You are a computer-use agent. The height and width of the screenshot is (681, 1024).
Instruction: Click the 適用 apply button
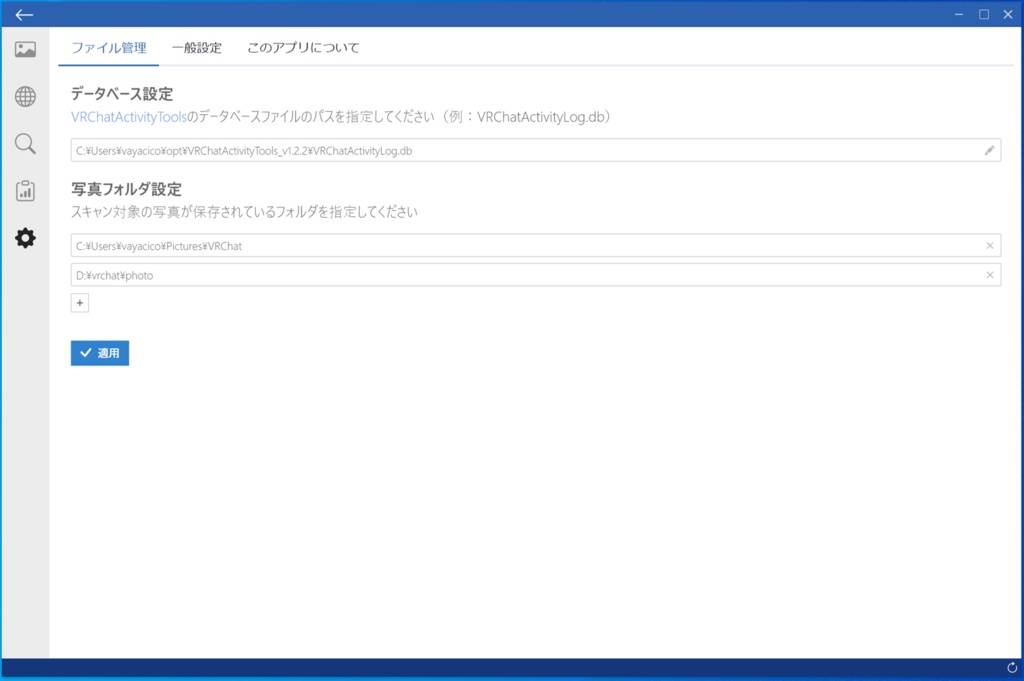pos(99,352)
